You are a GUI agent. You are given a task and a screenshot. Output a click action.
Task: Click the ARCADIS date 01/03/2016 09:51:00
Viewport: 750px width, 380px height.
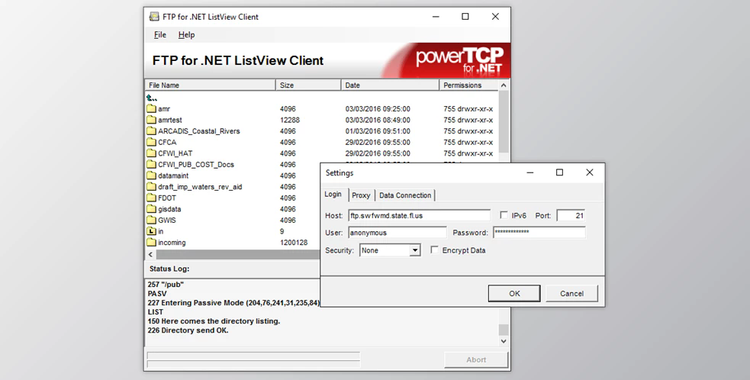(378, 131)
